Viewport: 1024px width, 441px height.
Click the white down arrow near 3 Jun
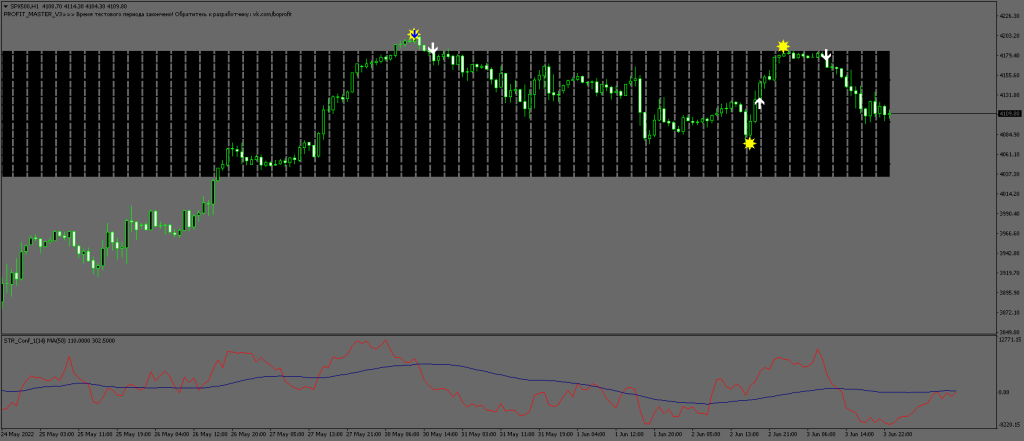pyautogui.click(x=826, y=57)
